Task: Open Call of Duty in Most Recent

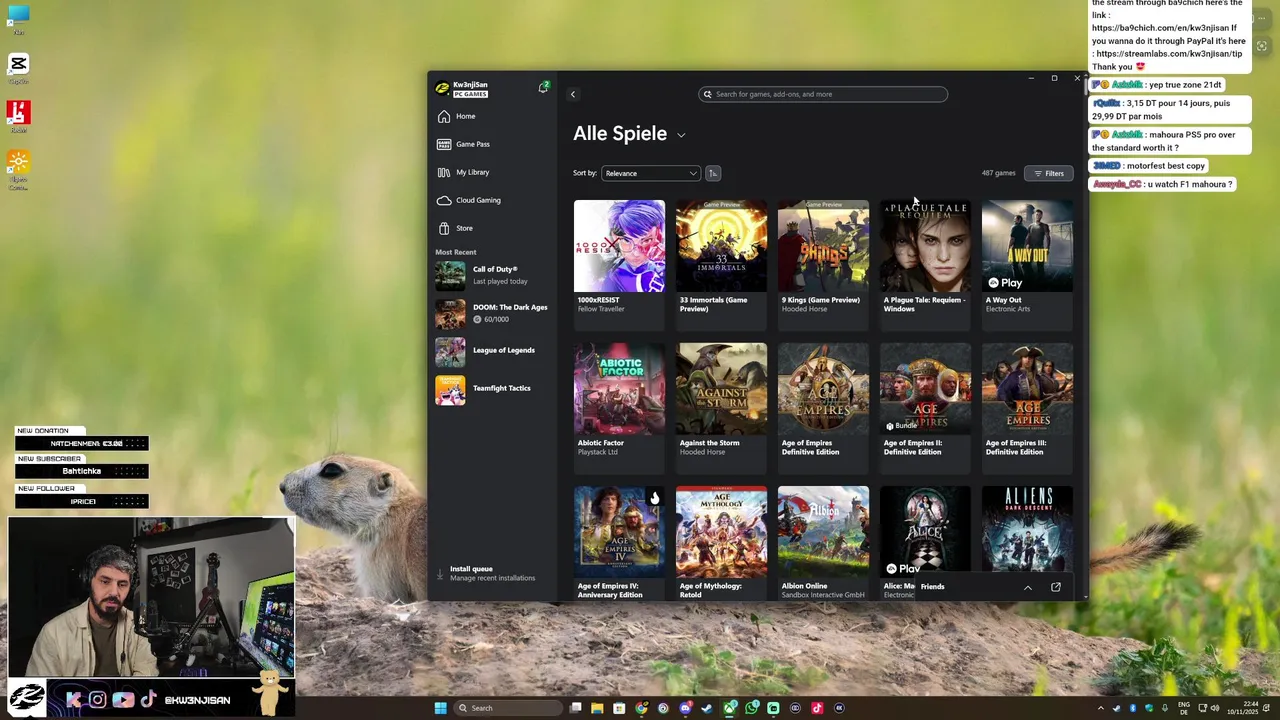Action: (x=492, y=275)
